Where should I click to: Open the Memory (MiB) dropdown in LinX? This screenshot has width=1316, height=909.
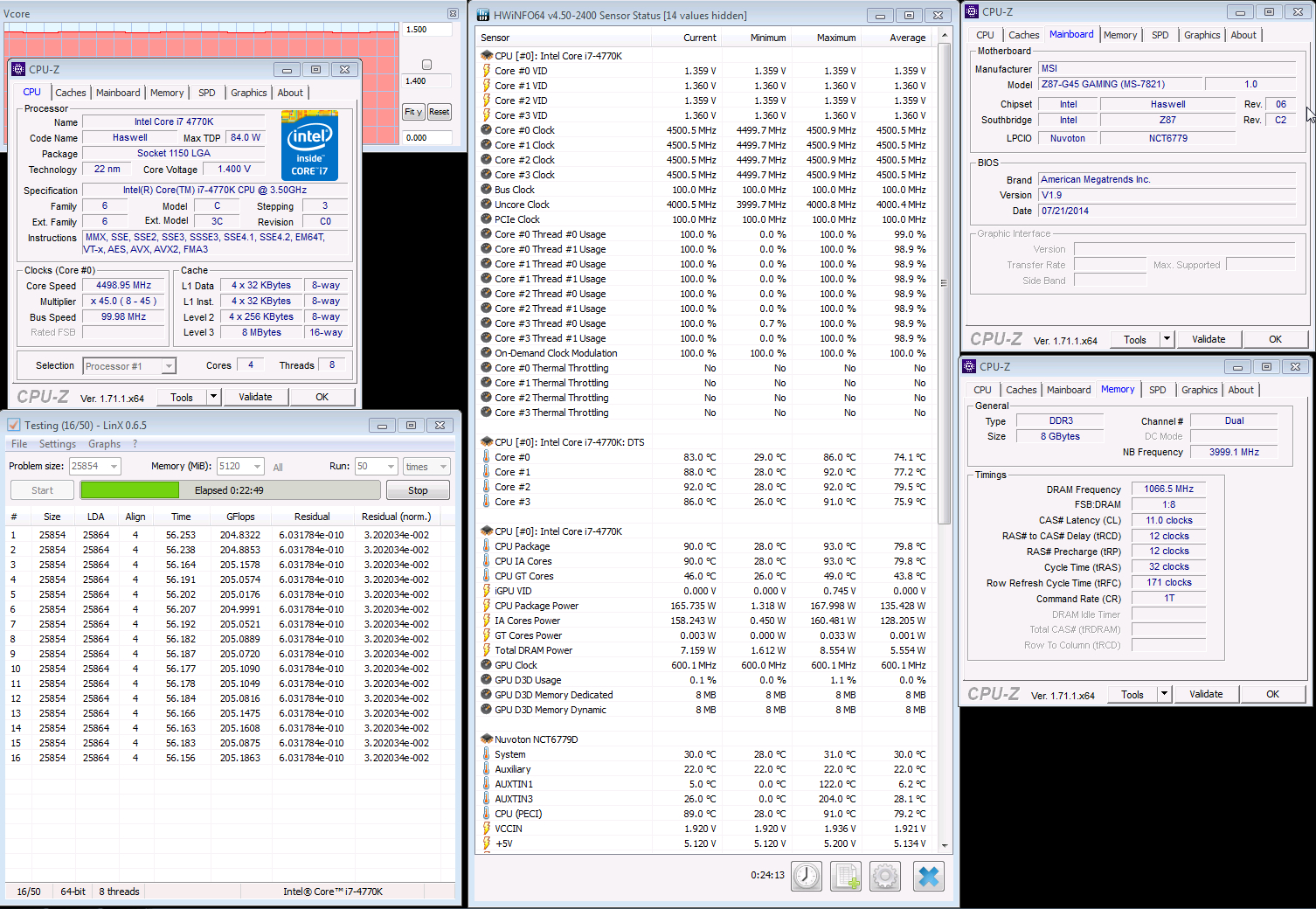point(258,467)
